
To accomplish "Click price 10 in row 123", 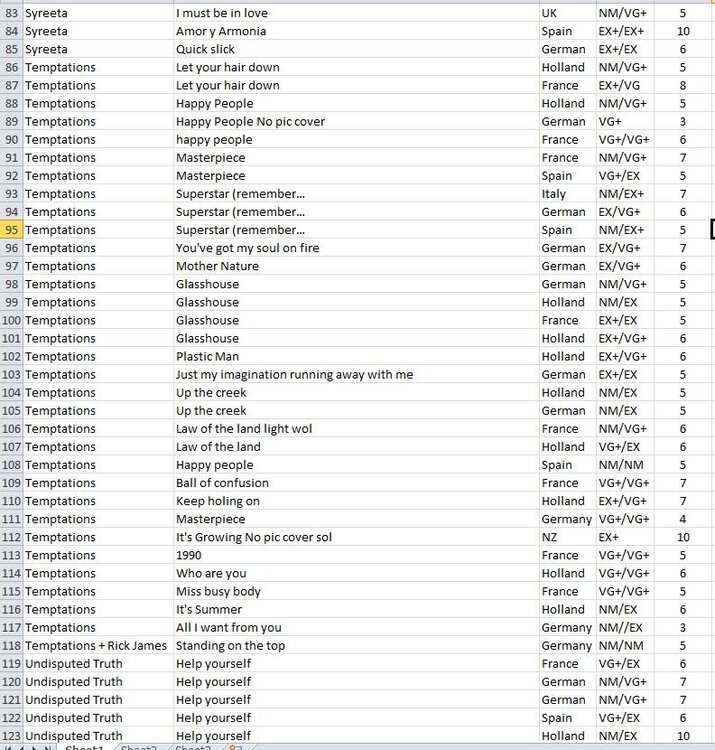I will point(683,736).
